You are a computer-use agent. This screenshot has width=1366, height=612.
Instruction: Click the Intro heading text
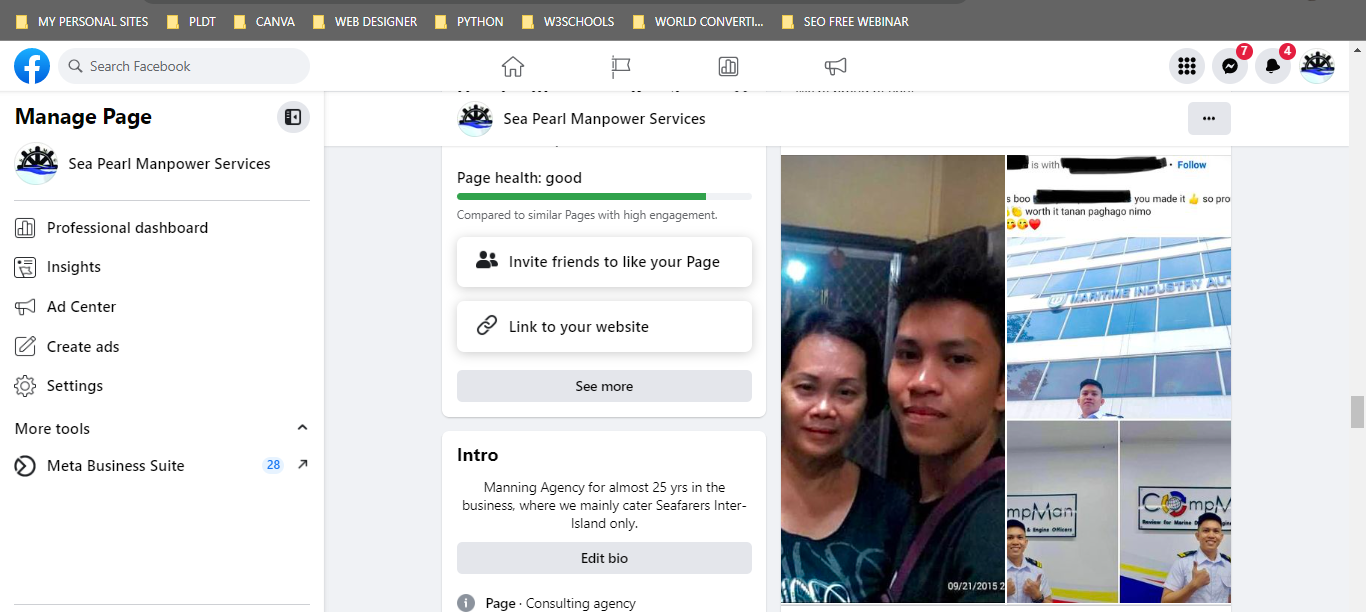click(x=478, y=455)
